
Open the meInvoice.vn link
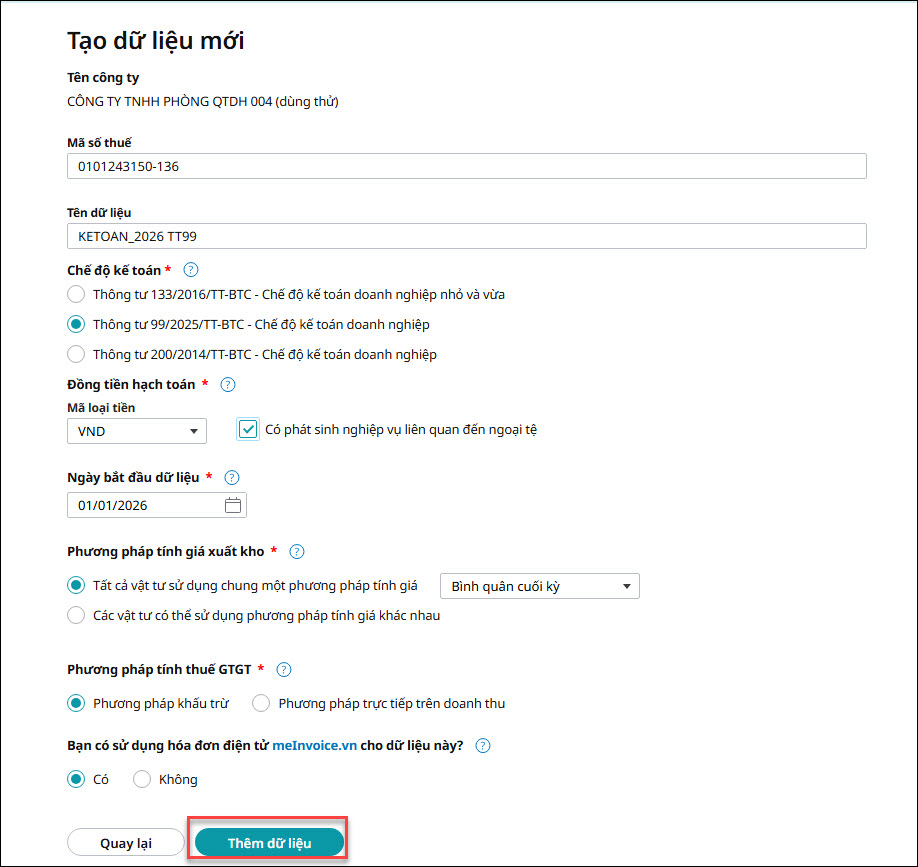(314, 745)
